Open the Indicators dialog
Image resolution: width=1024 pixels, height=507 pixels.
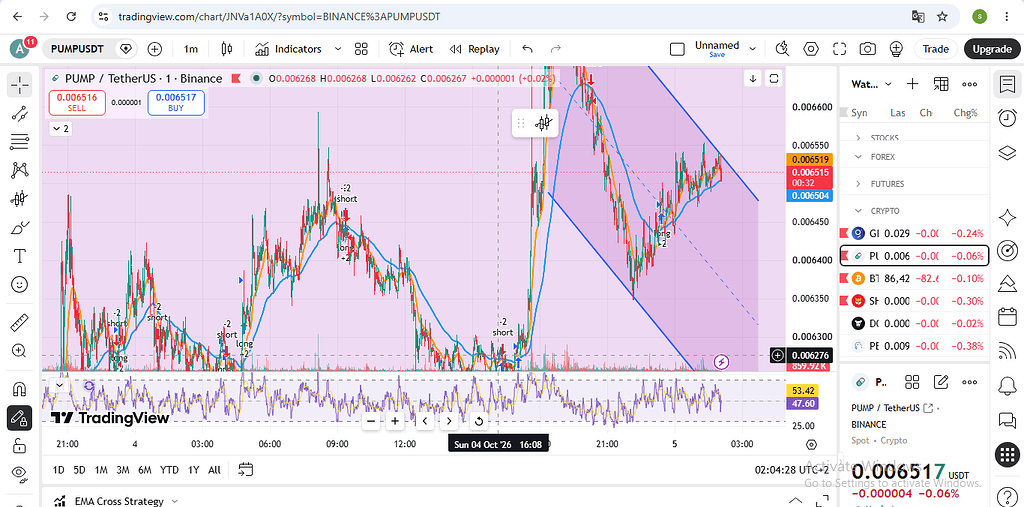point(288,49)
